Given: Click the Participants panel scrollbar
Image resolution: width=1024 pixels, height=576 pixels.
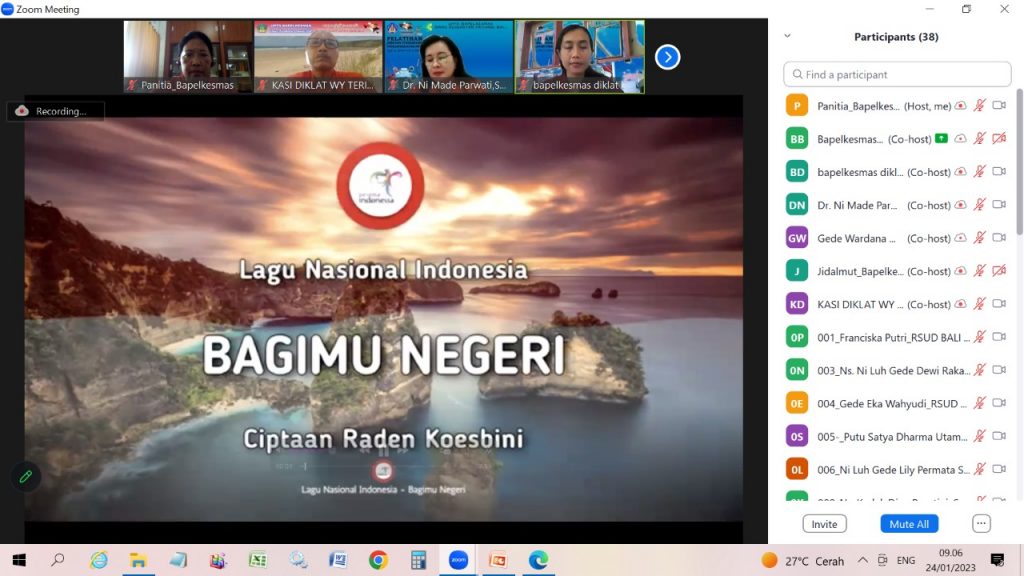Looking at the screenshot, I should (x=1019, y=161).
